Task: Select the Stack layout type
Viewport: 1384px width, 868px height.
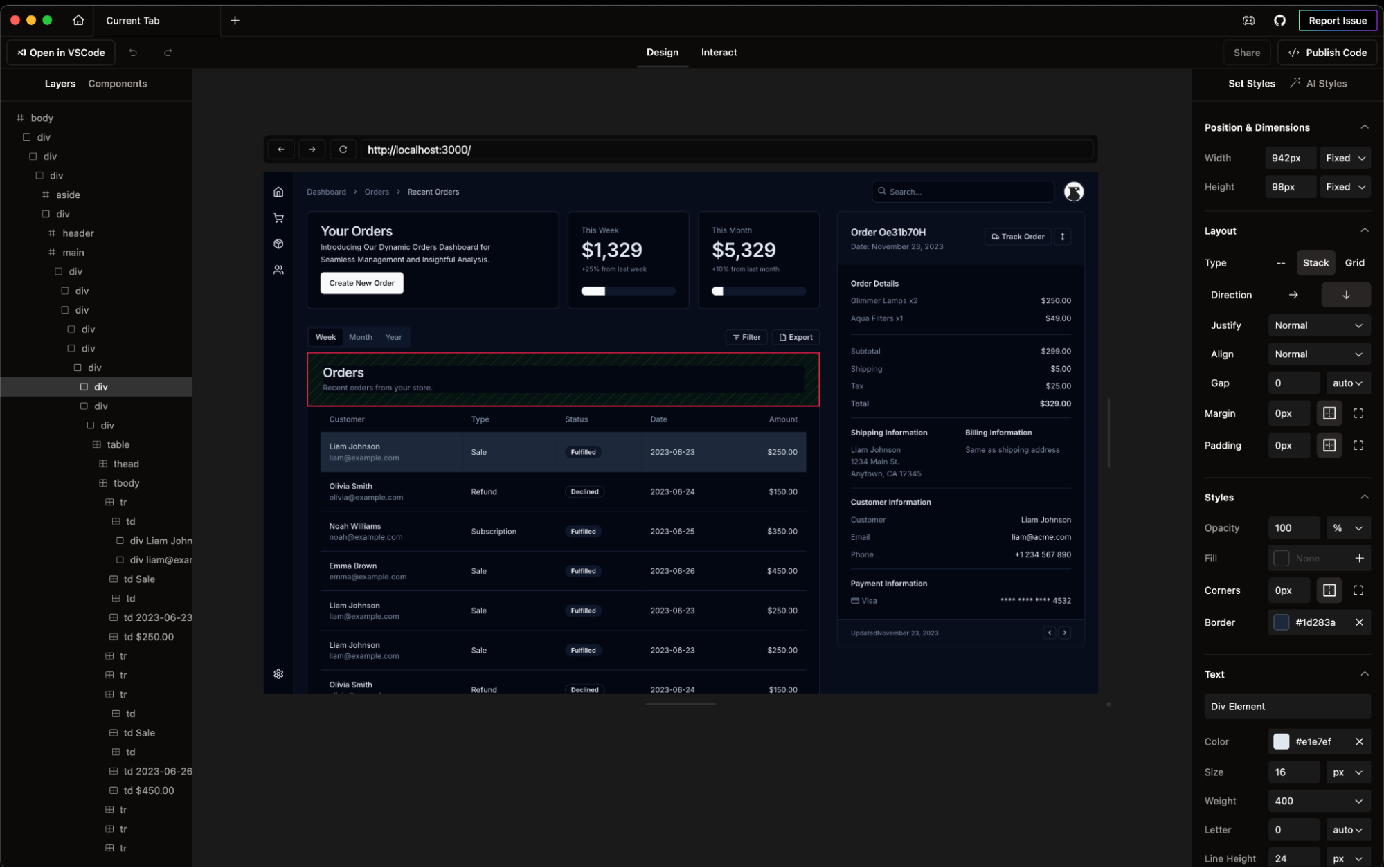Action: click(x=1315, y=263)
